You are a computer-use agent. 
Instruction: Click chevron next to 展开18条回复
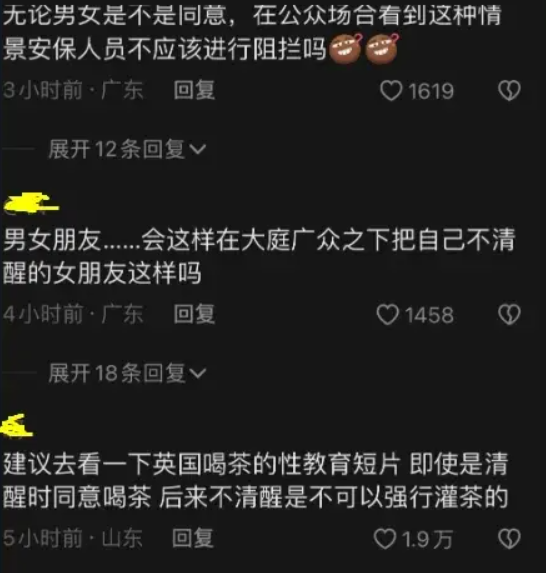[x=198, y=373]
